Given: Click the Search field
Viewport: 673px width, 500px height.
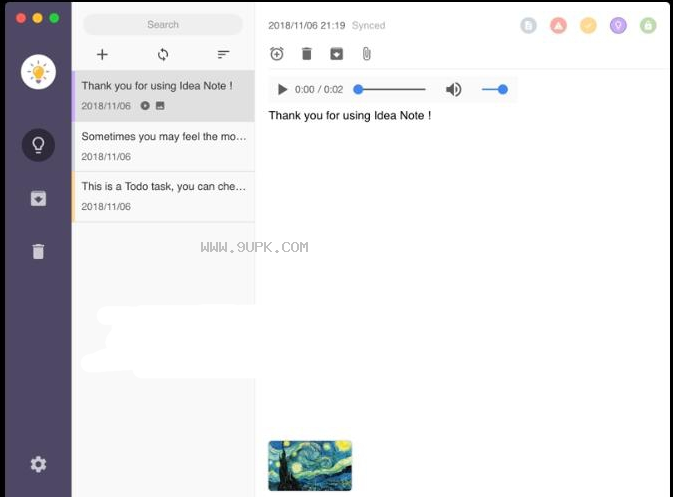Looking at the screenshot, I should point(163,24).
